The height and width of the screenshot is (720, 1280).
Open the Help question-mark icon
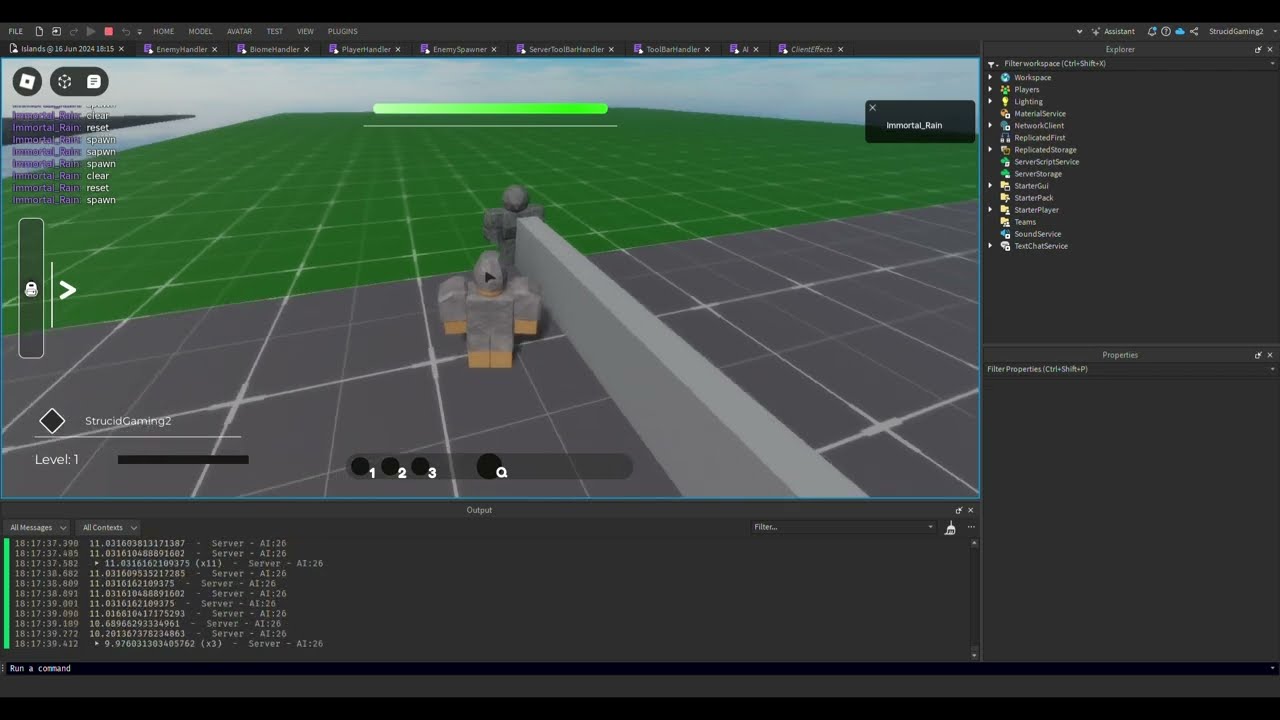point(1166,31)
